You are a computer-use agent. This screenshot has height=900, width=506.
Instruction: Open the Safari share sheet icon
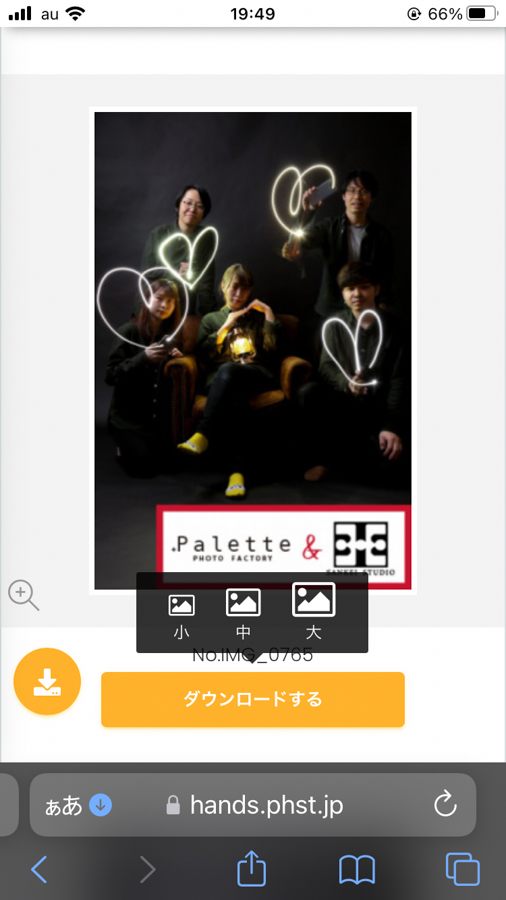[252, 869]
